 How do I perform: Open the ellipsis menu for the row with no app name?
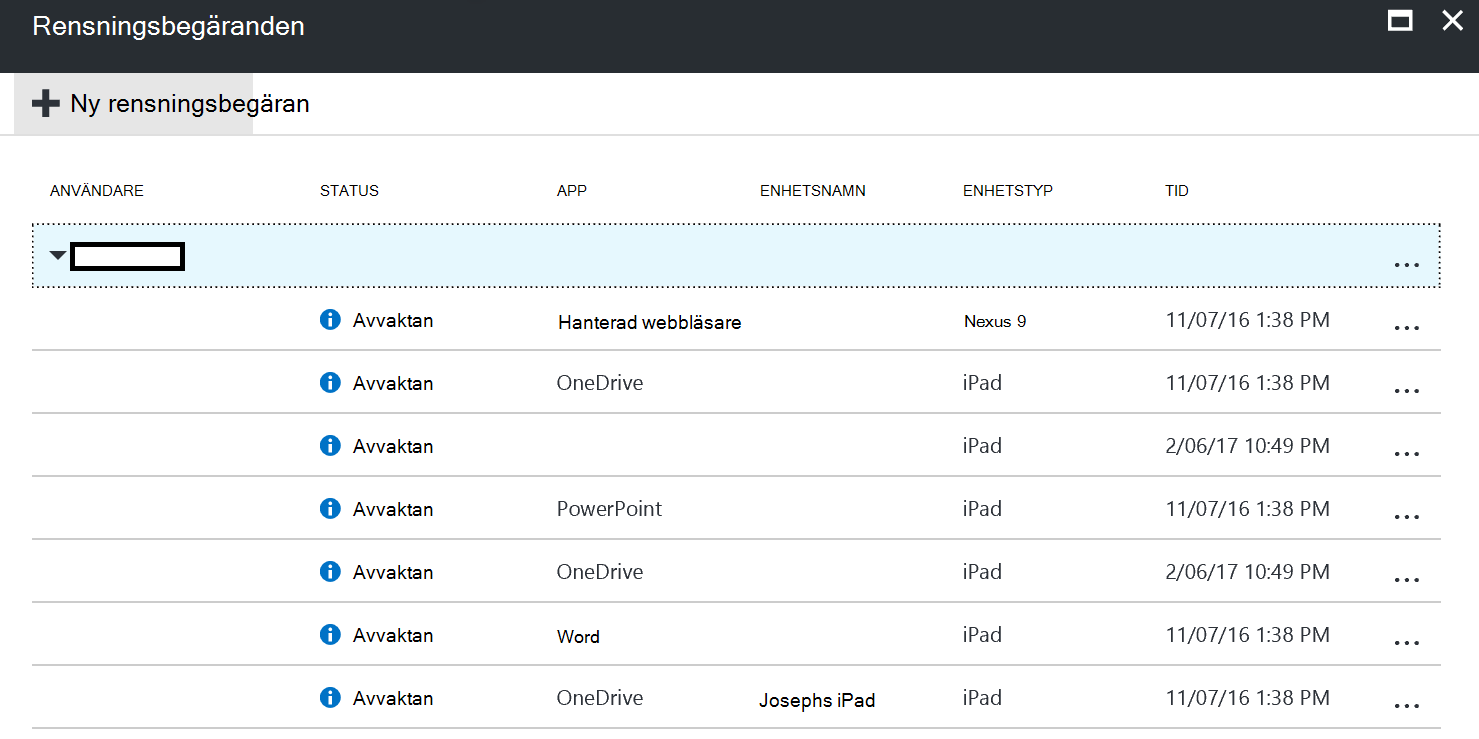(1406, 453)
